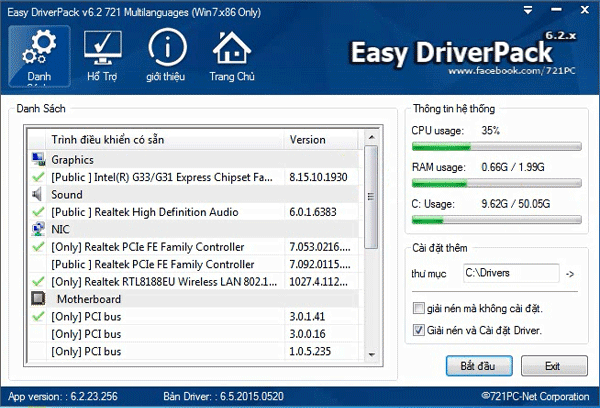Click version 7.092.0115 cell
The height and width of the screenshot is (408, 600).
pyautogui.click(x=320, y=264)
